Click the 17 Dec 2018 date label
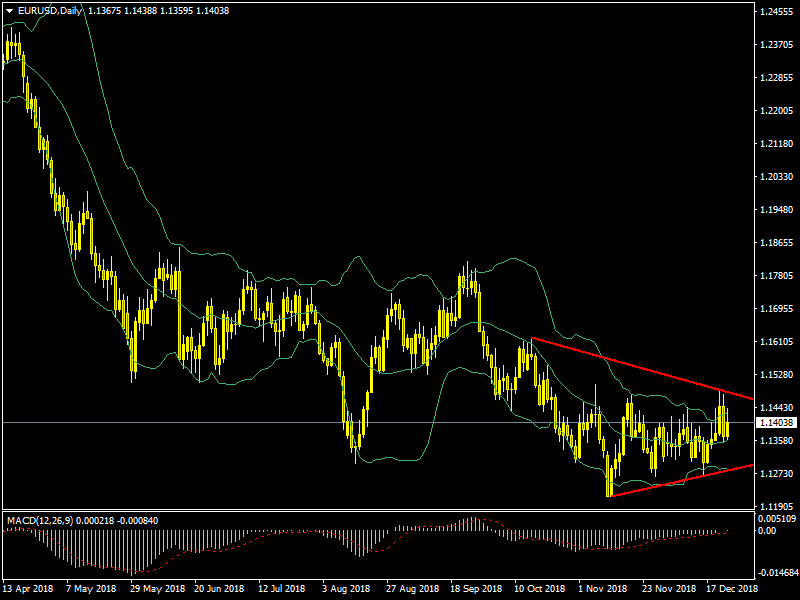This screenshot has width=800, height=600. [734, 590]
